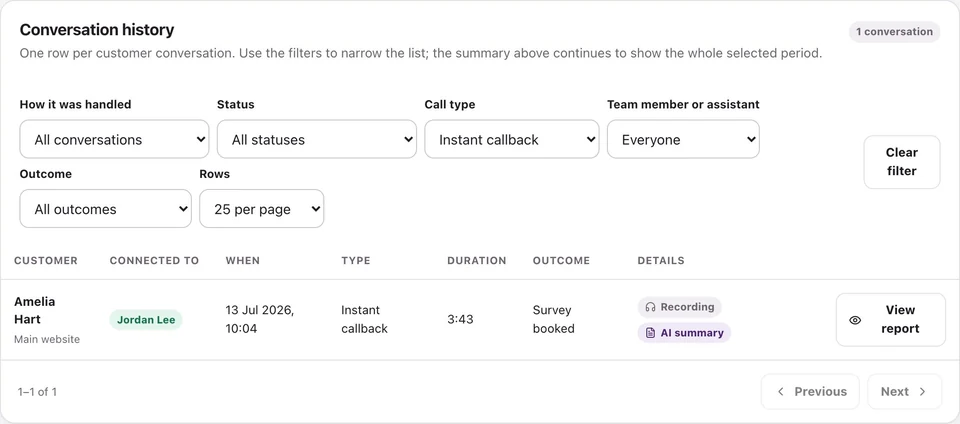This screenshot has height=424, width=960.
Task: Open the Recording badge for Amelia Hart
Action: coord(680,307)
